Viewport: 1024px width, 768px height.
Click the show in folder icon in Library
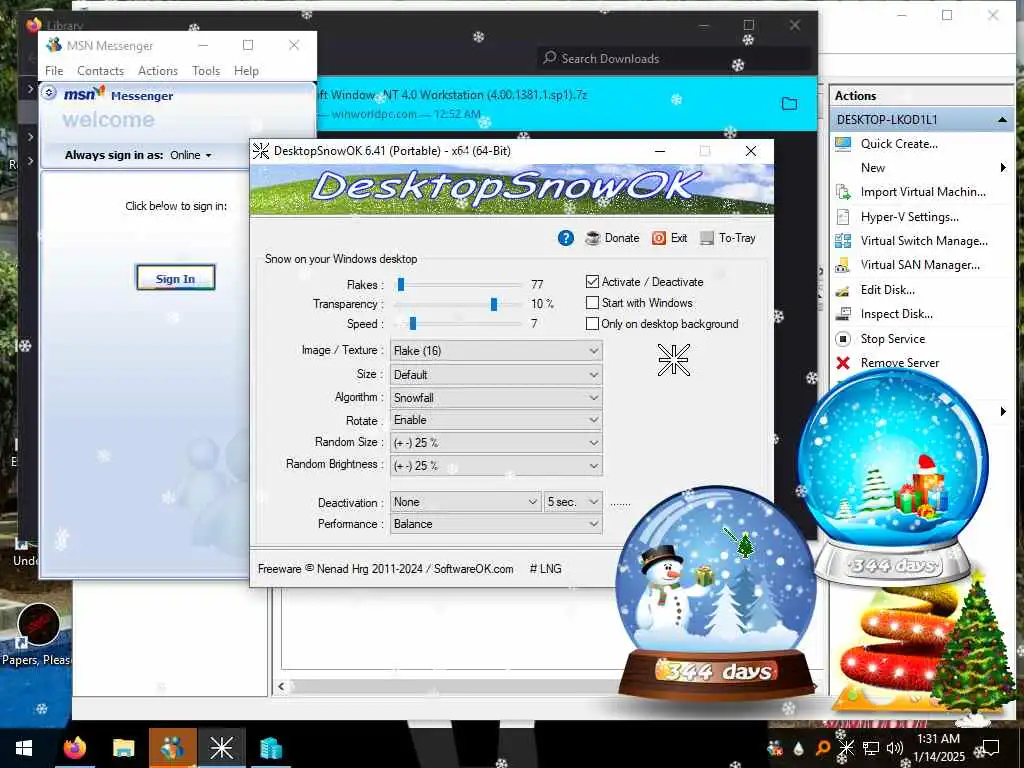pyautogui.click(x=790, y=103)
